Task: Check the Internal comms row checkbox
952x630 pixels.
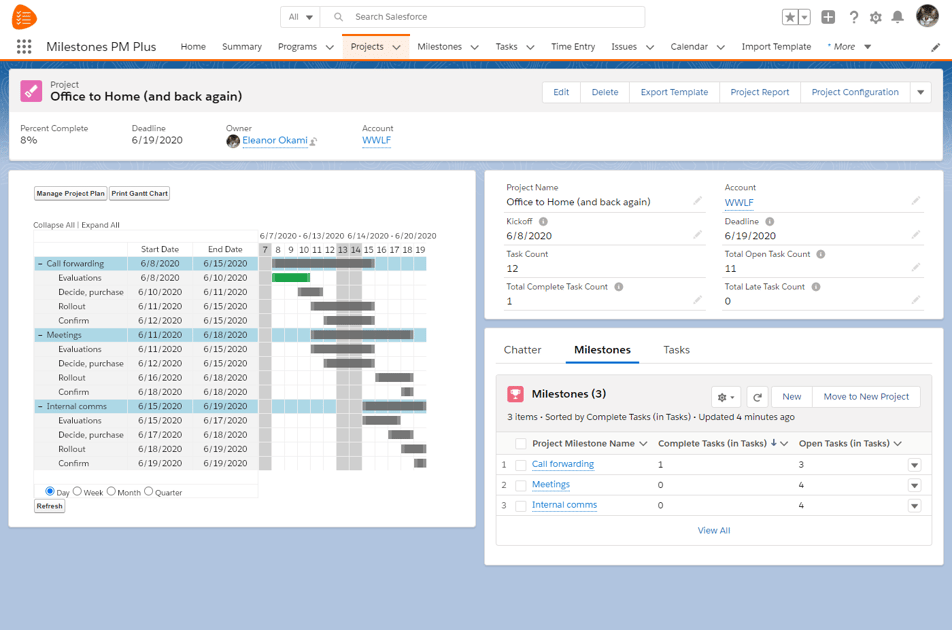Action: 520,506
